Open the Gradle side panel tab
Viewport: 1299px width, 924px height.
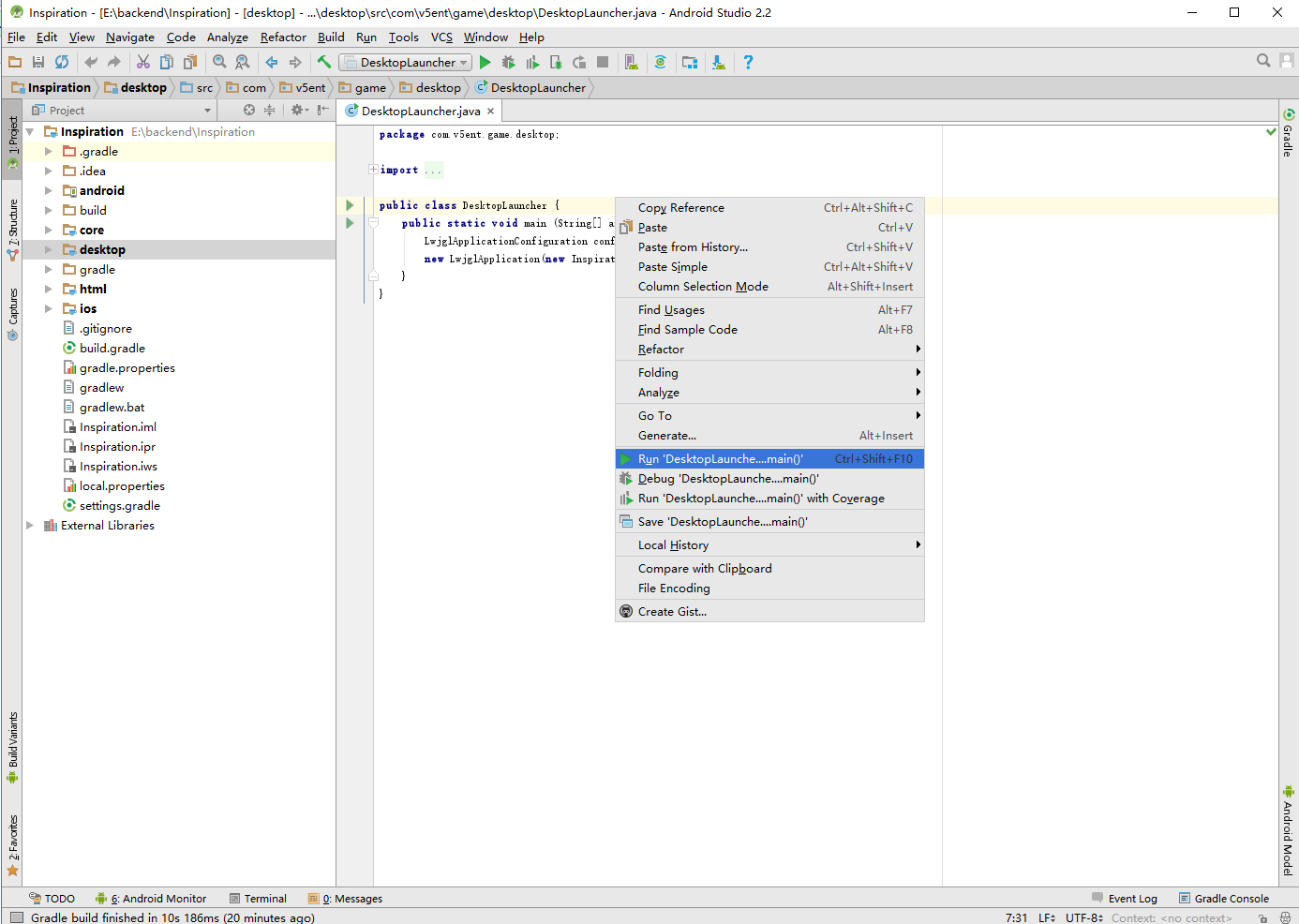[x=1289, y=132]
